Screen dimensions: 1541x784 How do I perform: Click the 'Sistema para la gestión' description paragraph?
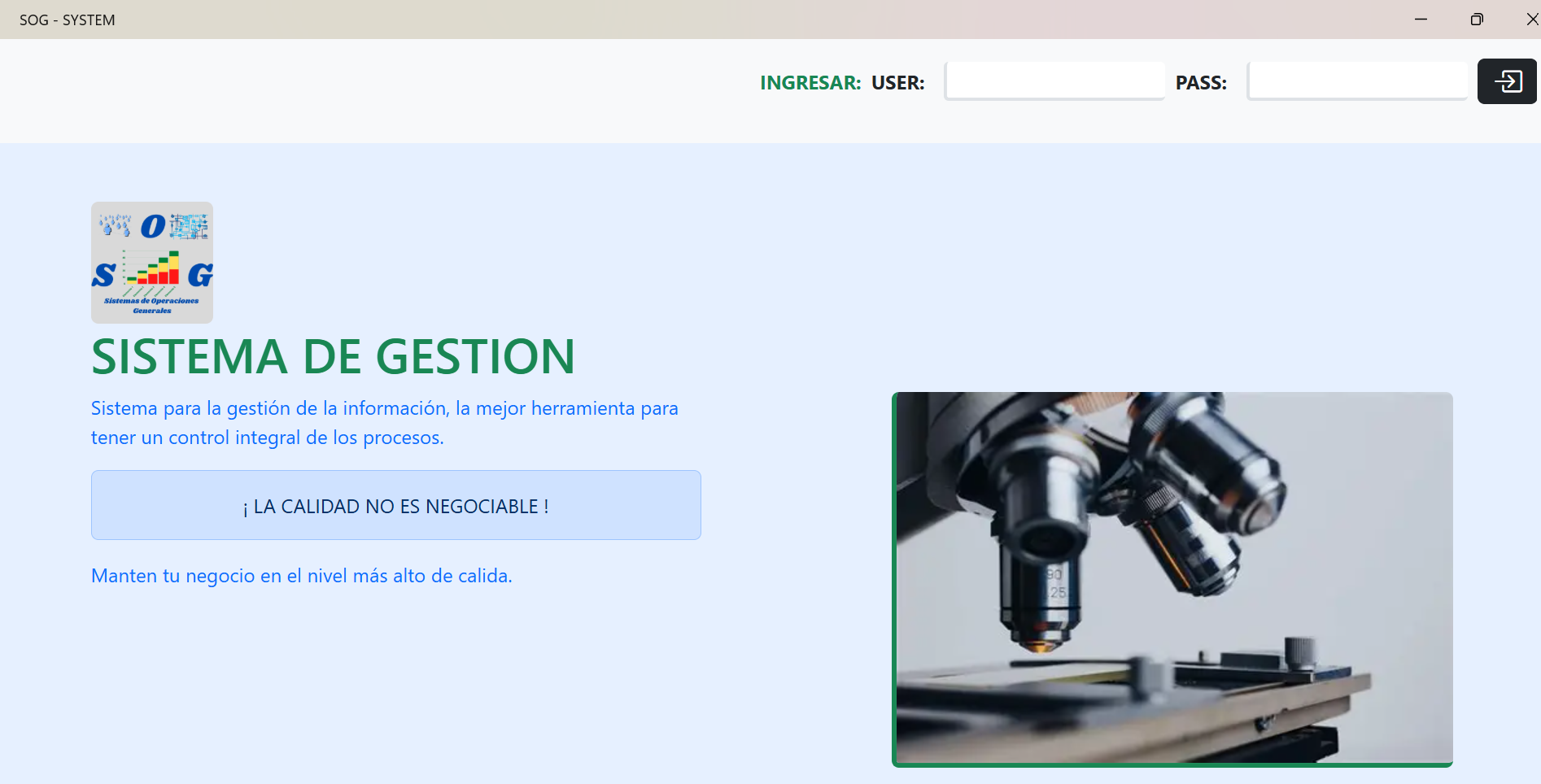pyautogui.click(x=384, y=423)
